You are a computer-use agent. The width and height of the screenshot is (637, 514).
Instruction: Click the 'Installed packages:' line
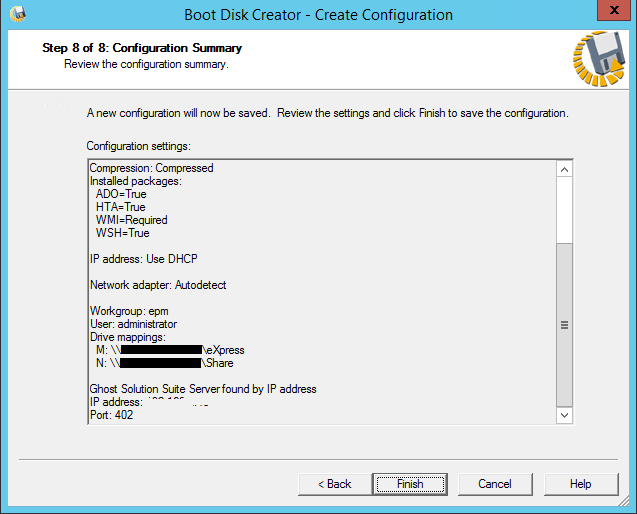coord(136,181)
